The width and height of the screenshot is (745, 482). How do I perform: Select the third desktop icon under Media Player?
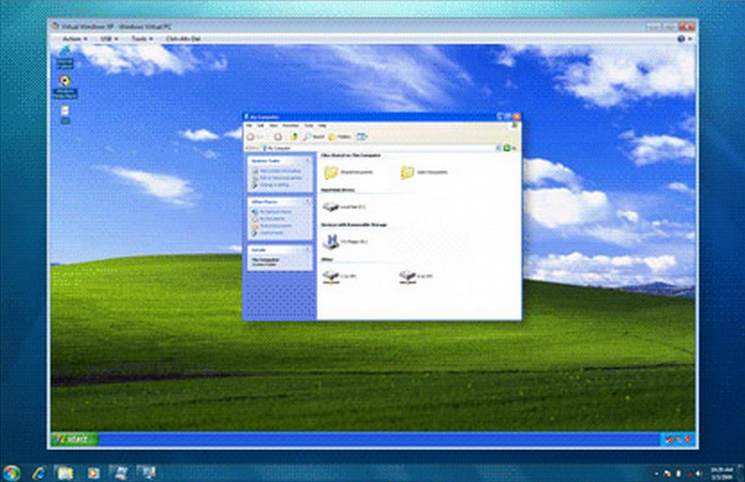point(65,114)
